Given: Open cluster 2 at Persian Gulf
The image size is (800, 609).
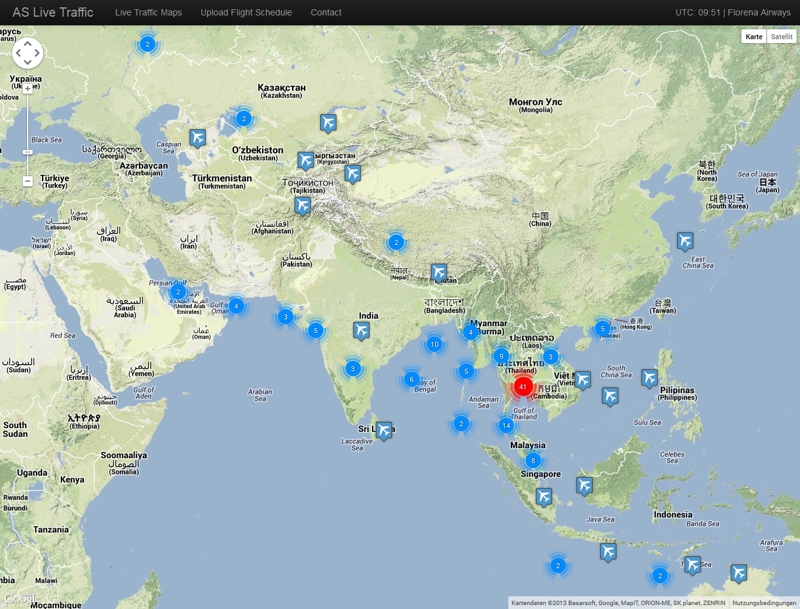Looking at the screenshot, I should [x=178, y=292].
